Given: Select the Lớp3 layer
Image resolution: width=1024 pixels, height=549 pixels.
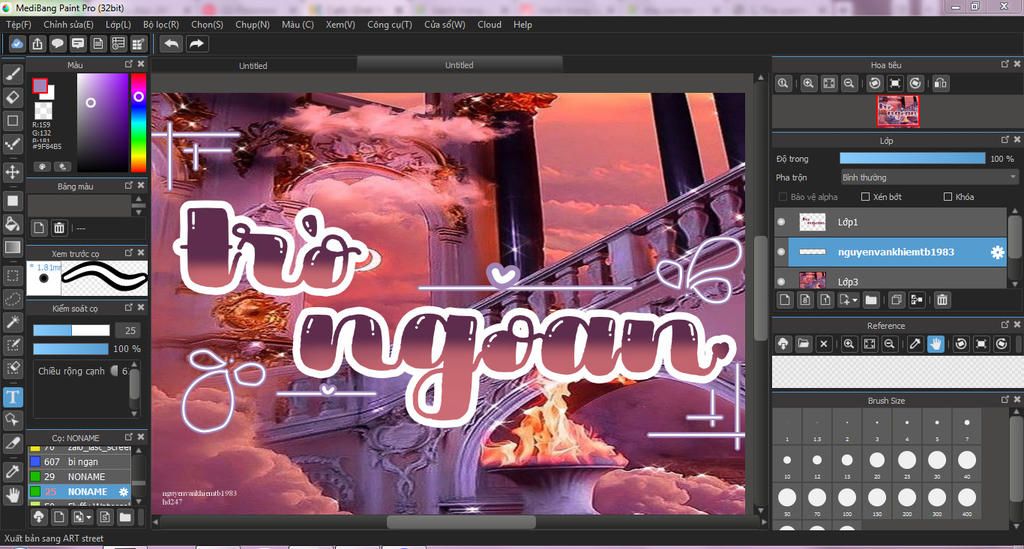Looking at the screenshot, I should pyautogui.click(x=891, y=281).
